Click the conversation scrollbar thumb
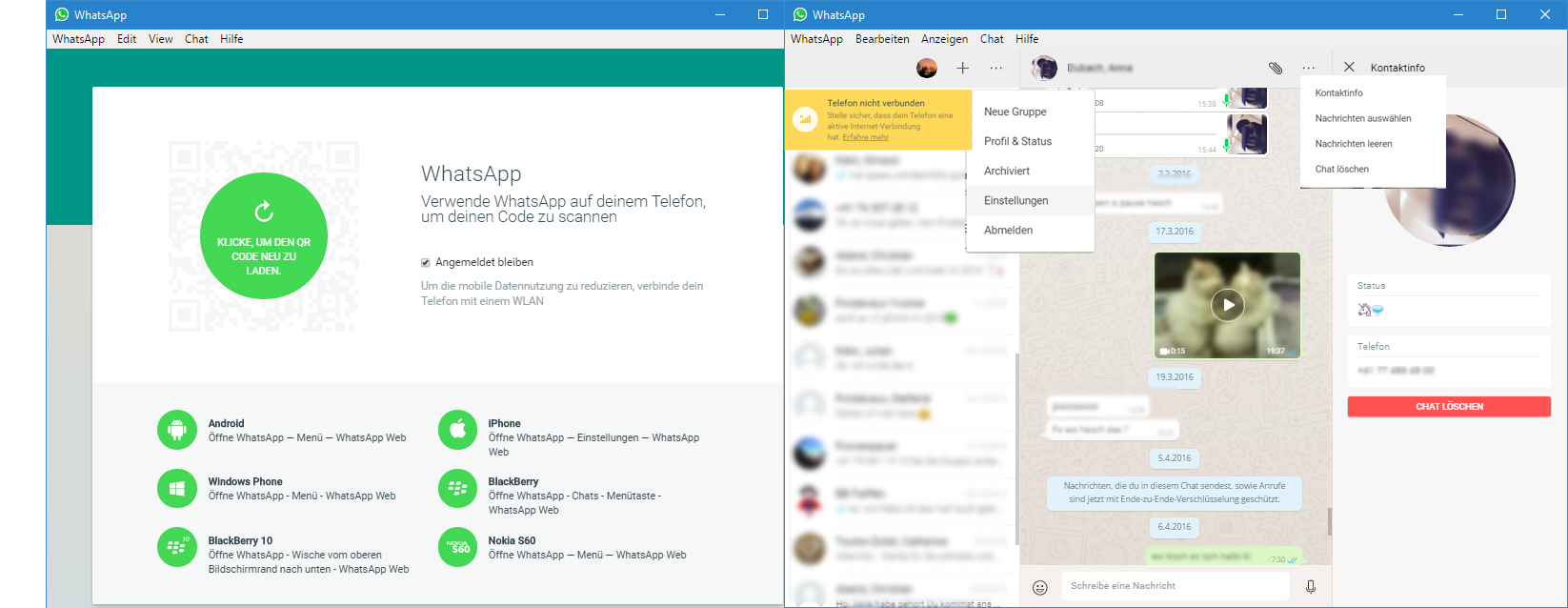 click(x=1329, y=521)
